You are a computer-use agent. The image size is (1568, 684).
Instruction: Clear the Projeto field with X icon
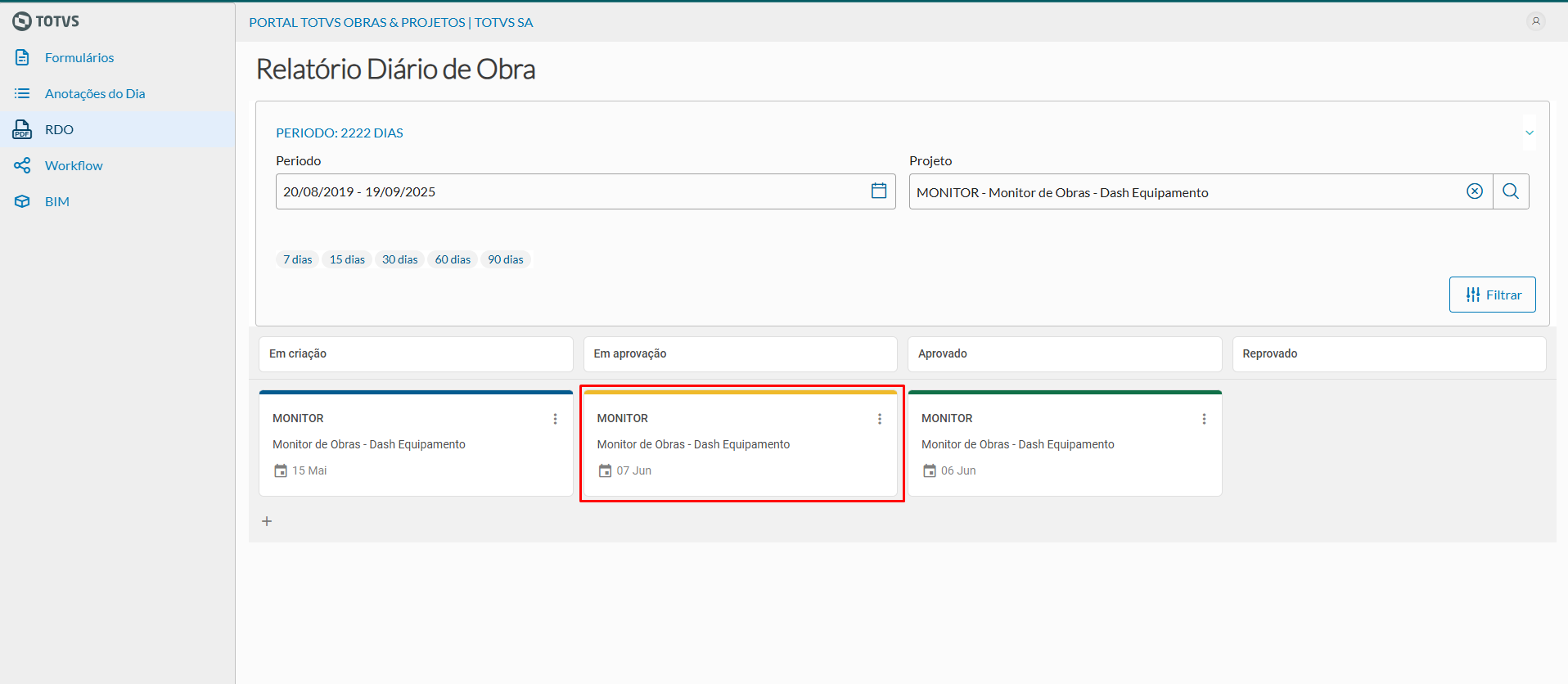tap(1474, 191)
